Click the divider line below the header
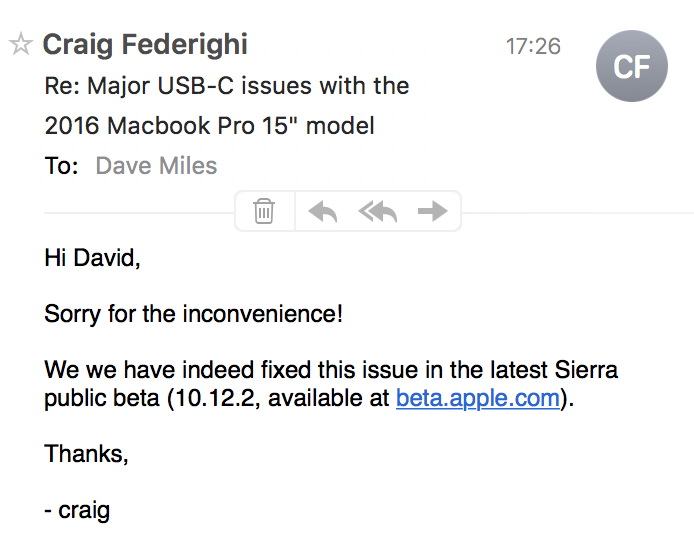This screenshot has width=694, height=542. (x=139, y=213)
